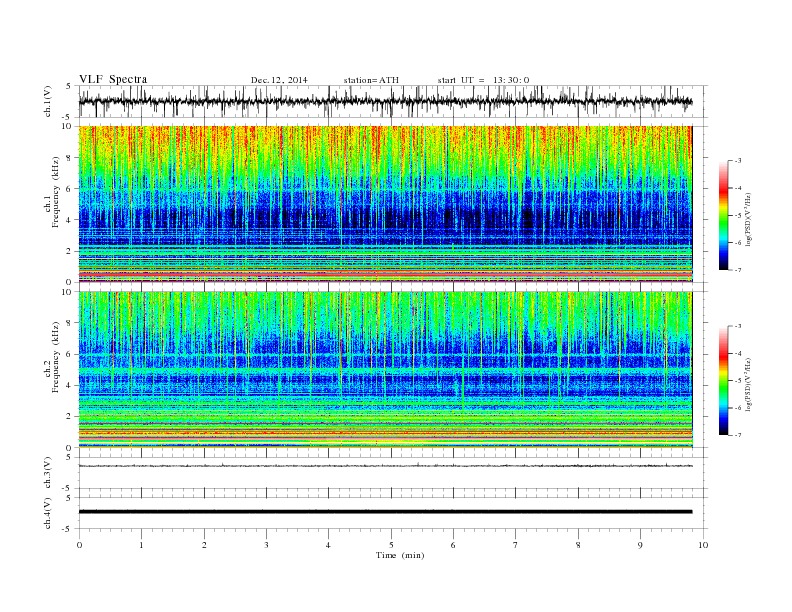Click the ch.3 voltage trace line
The image size is (792, 612).
pos(385,466)
